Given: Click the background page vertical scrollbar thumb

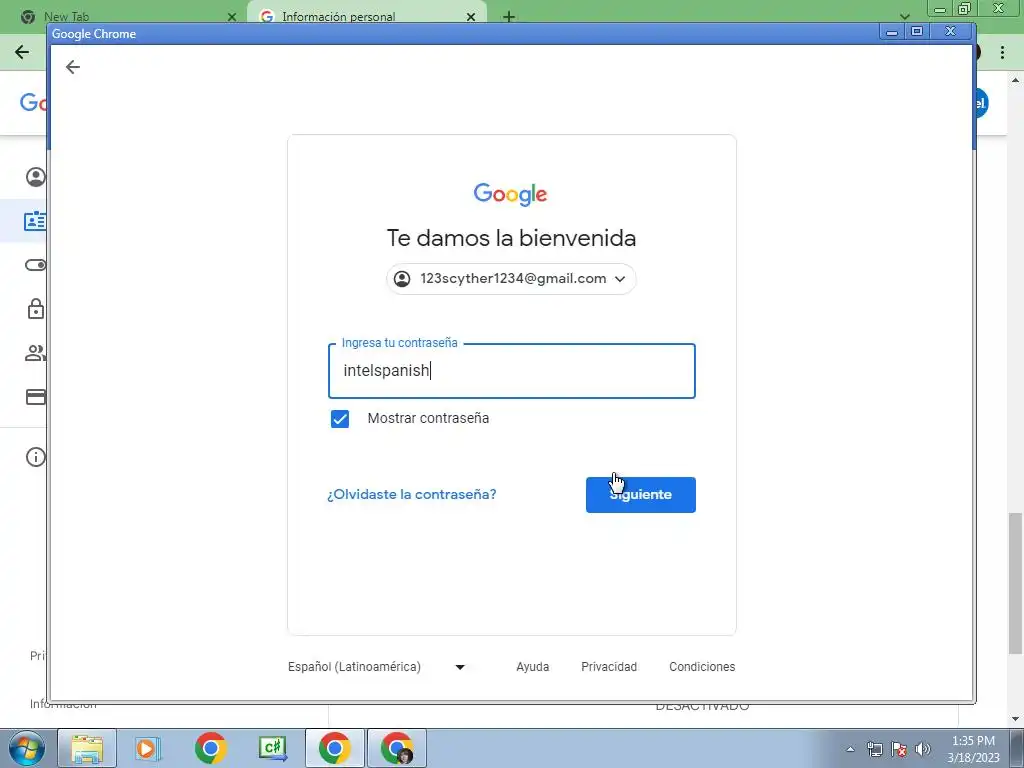Looking at the screenshot, I should coord(1015,583).
